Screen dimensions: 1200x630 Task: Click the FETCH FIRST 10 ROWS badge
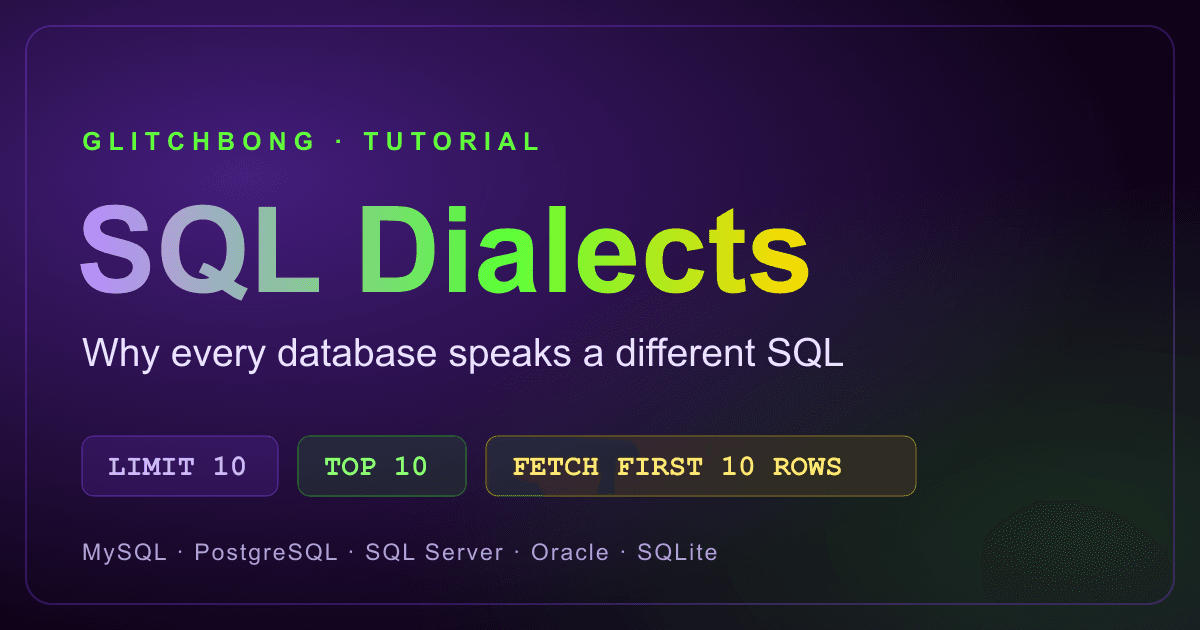click(701, 466)
